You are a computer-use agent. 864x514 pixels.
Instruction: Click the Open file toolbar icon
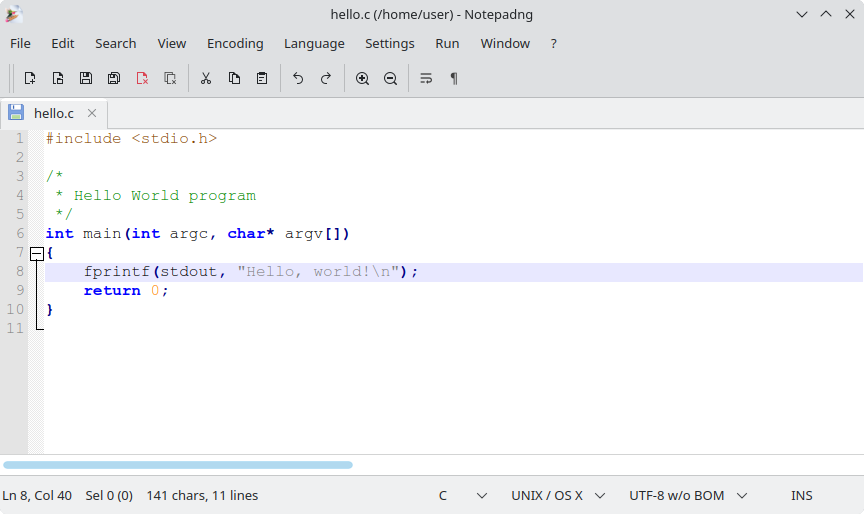(x=58, y=78)
